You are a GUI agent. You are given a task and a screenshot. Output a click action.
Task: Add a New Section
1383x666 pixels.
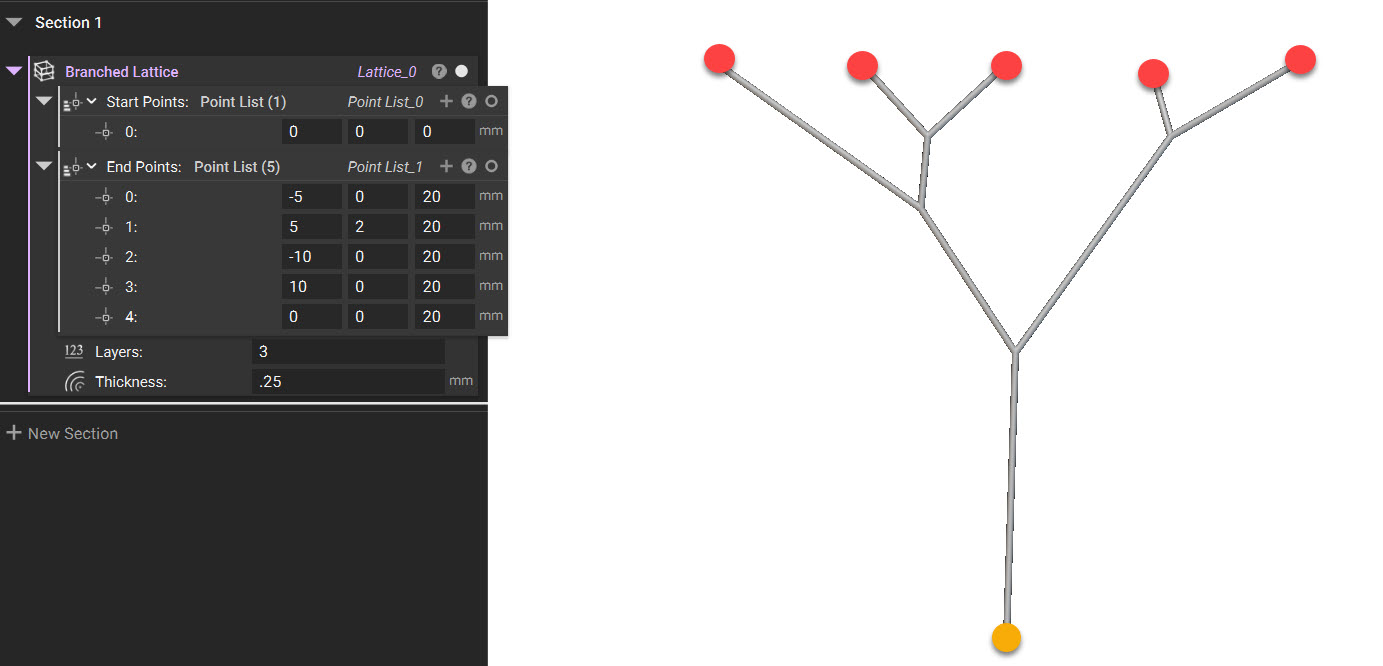[x=62, y=433]
